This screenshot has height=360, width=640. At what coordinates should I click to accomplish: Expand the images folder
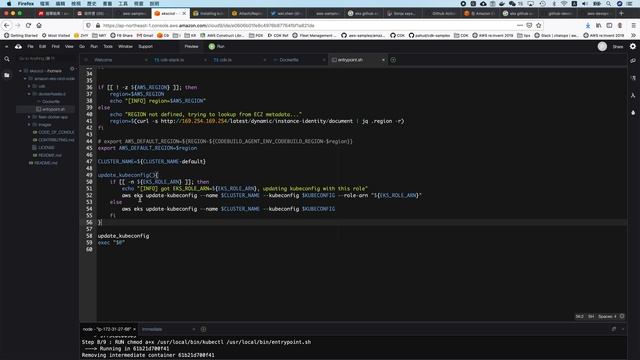click(29, 125)
